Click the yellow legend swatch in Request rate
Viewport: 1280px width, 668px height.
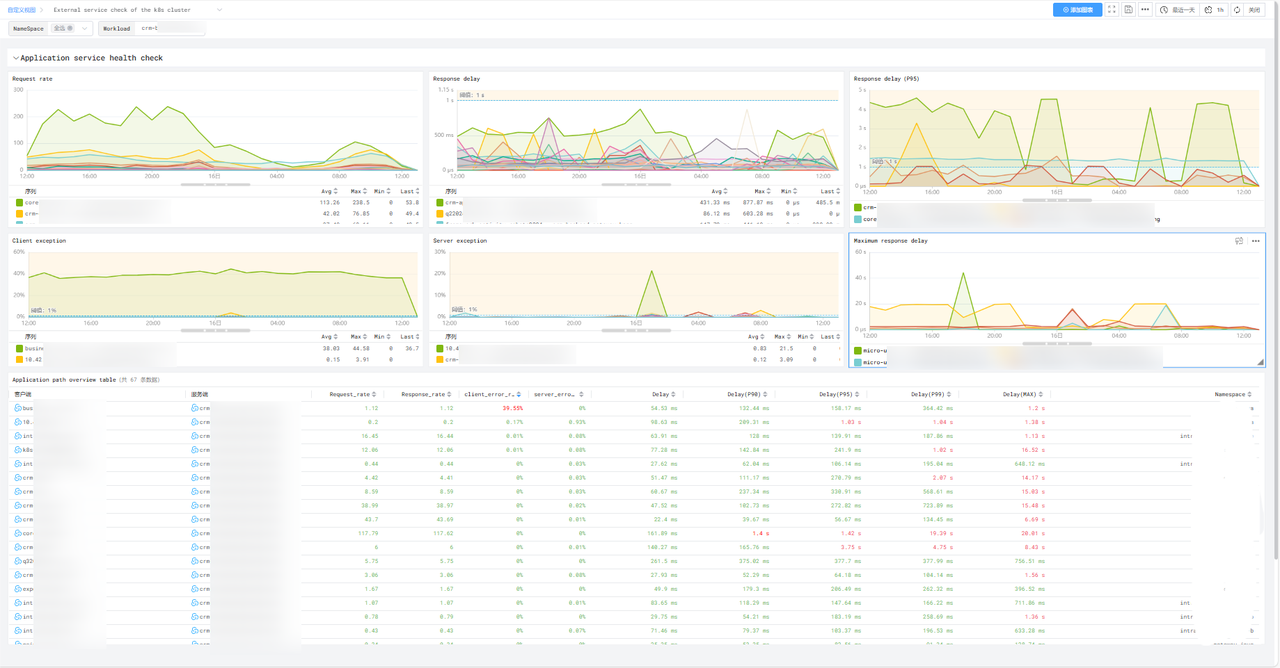[18, 213]
